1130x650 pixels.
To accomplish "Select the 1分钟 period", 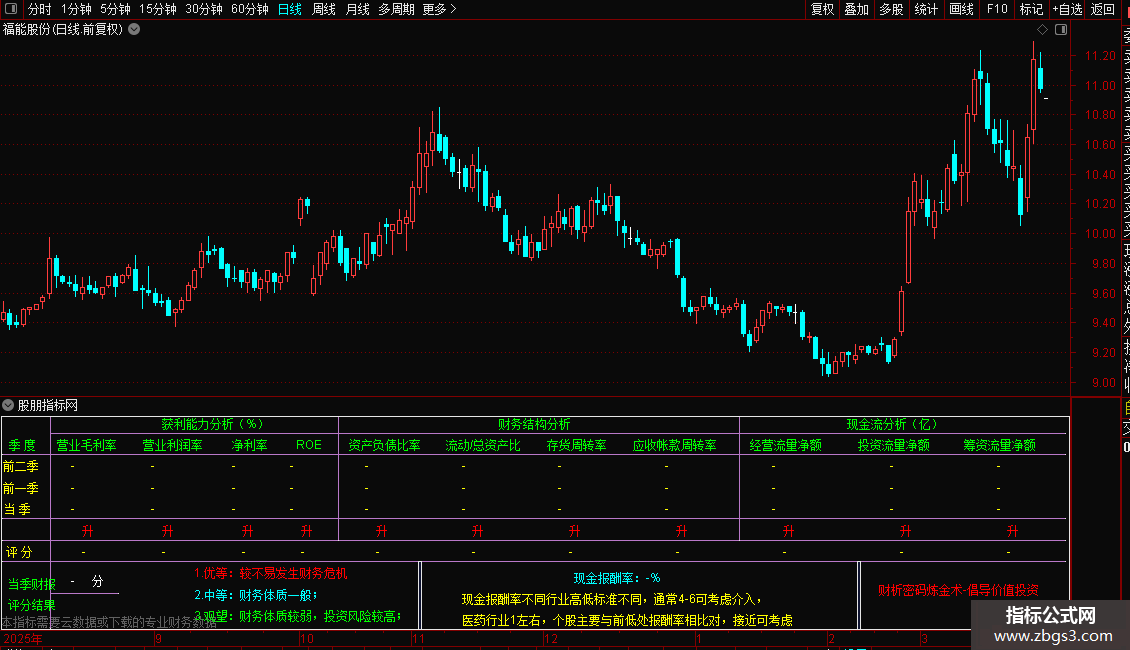I will click(x=76, y=9).
